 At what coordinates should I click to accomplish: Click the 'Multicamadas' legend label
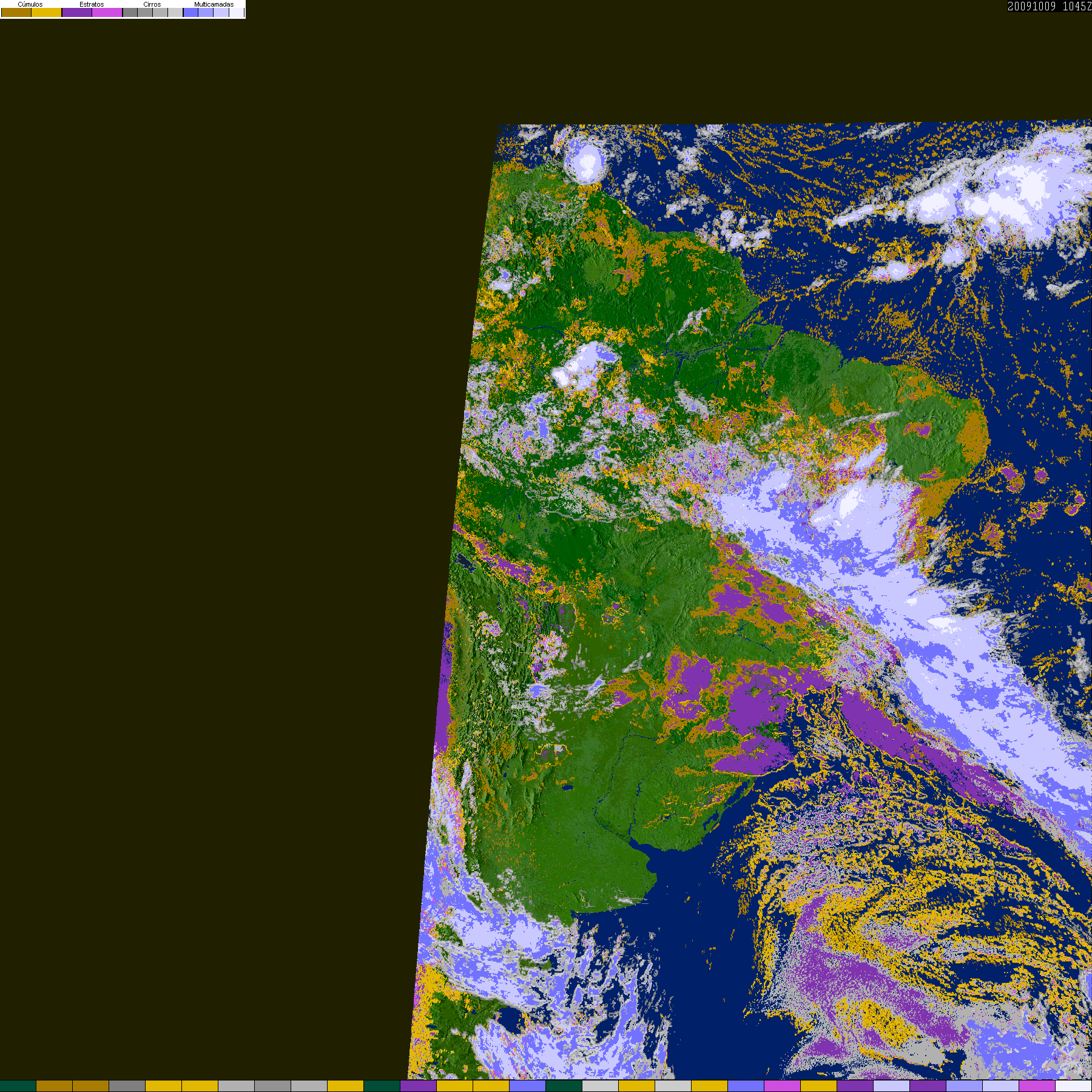coord(214,4)
